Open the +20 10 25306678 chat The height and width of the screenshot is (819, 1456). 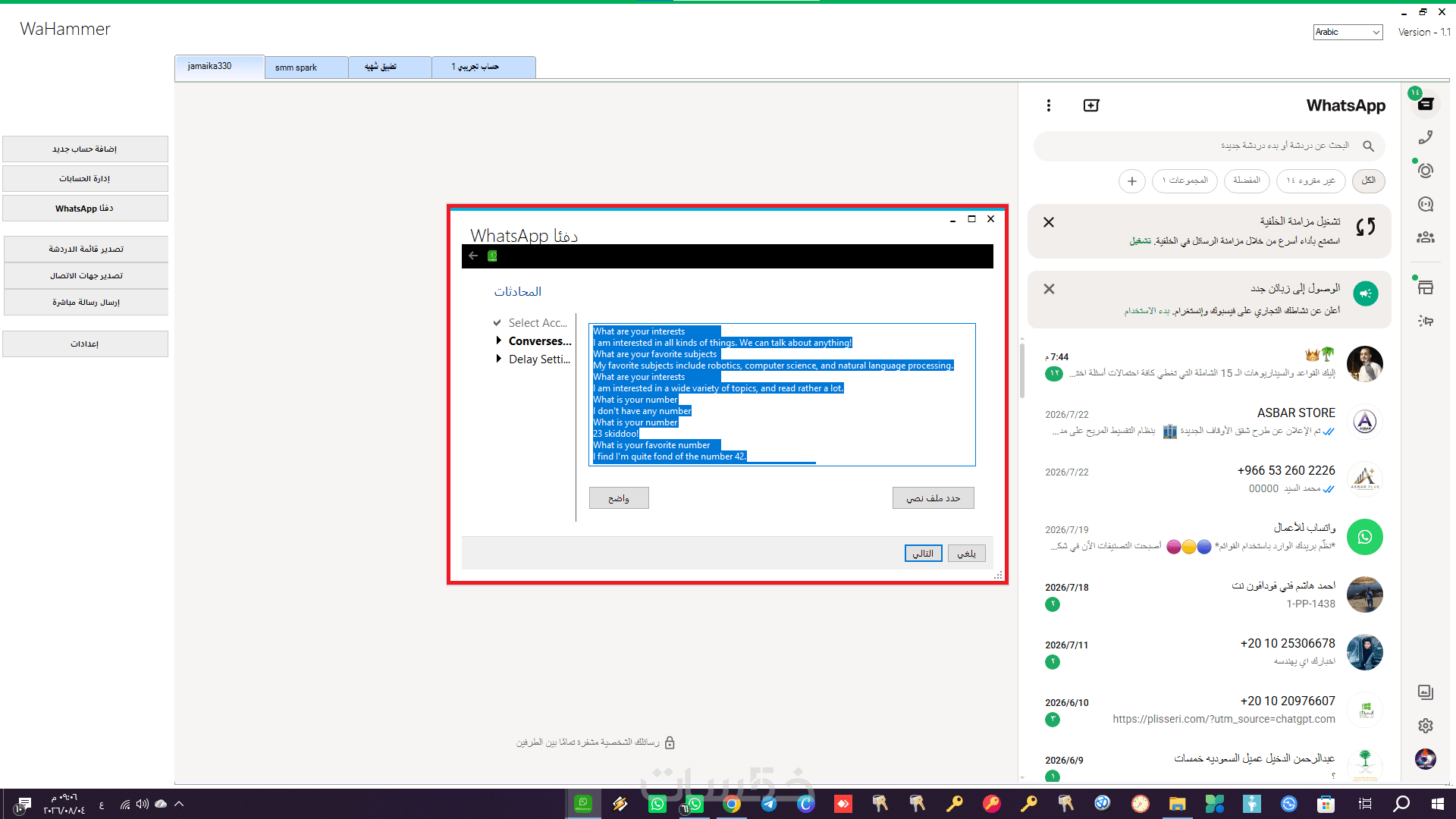1210,652
